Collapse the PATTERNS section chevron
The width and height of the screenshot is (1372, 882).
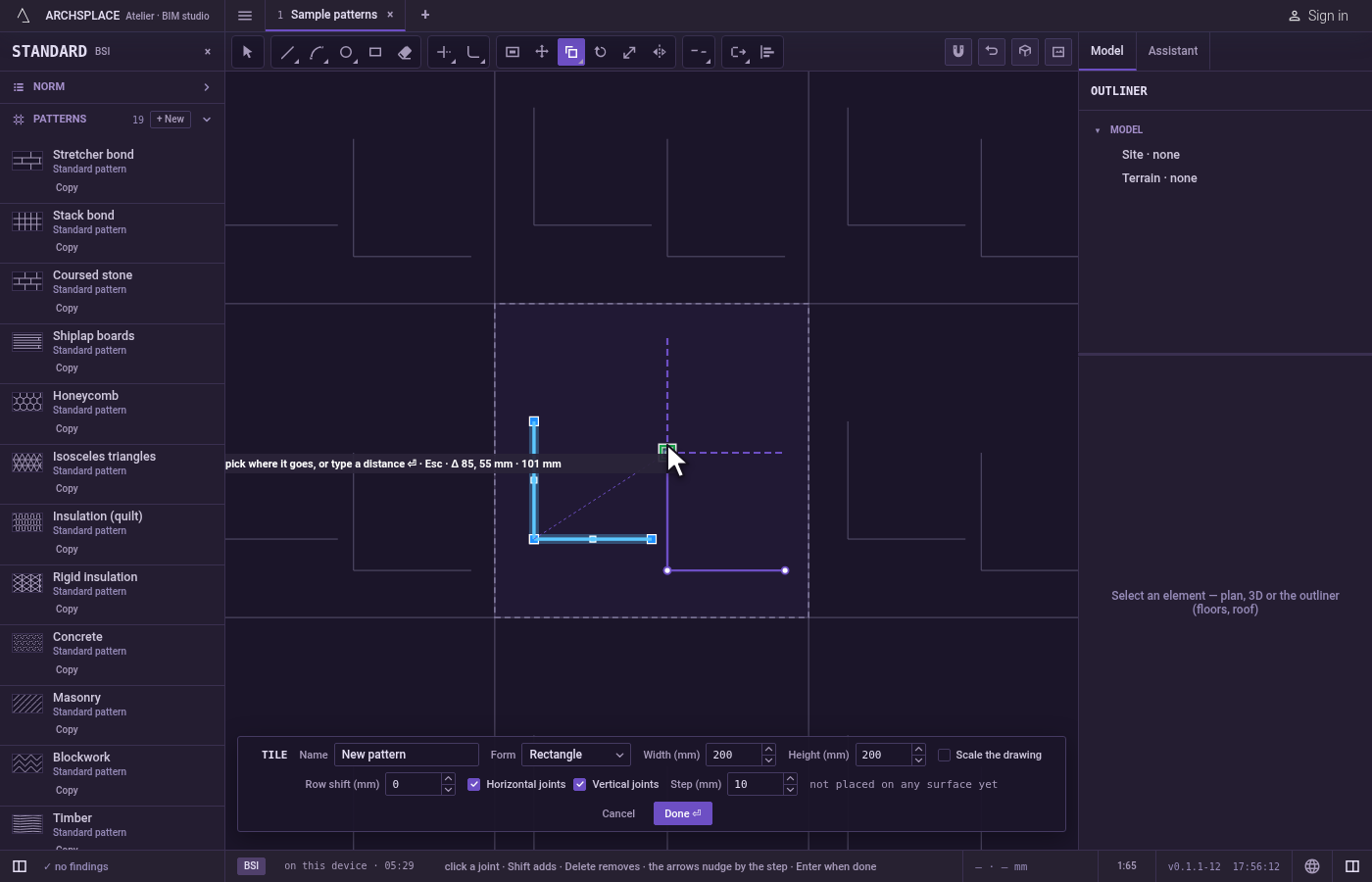point(207,120)
